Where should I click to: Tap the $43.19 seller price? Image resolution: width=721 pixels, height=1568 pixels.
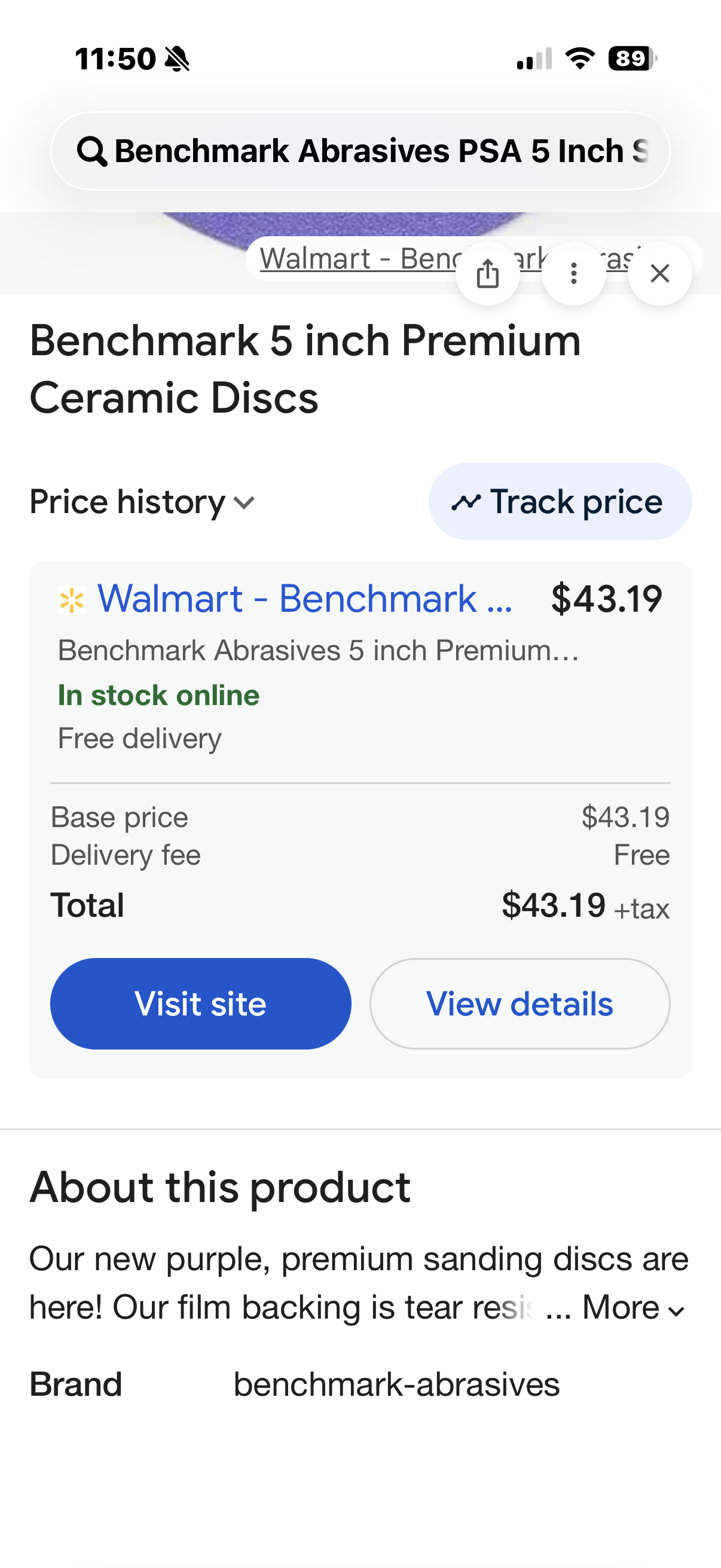(606, 599)
